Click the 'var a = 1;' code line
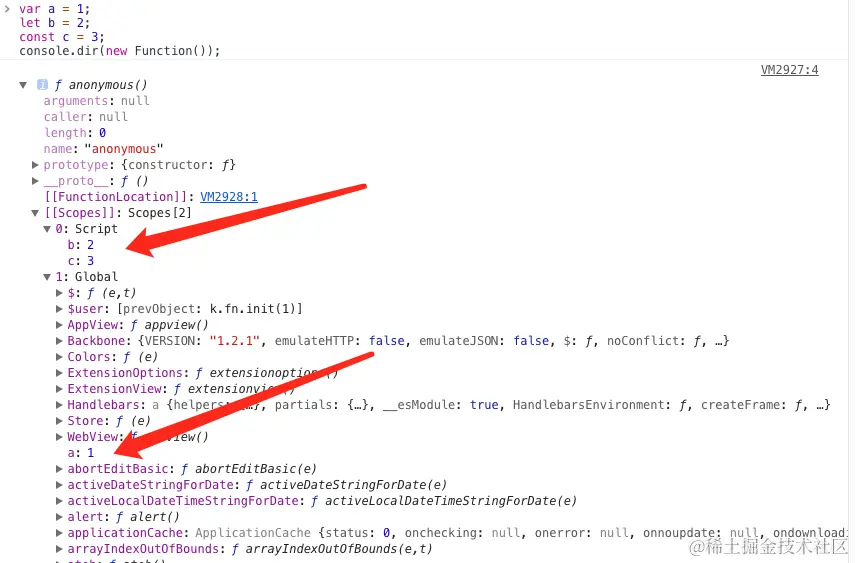The width and height of the screenshot is (855, 563). [x=55, y=9]
